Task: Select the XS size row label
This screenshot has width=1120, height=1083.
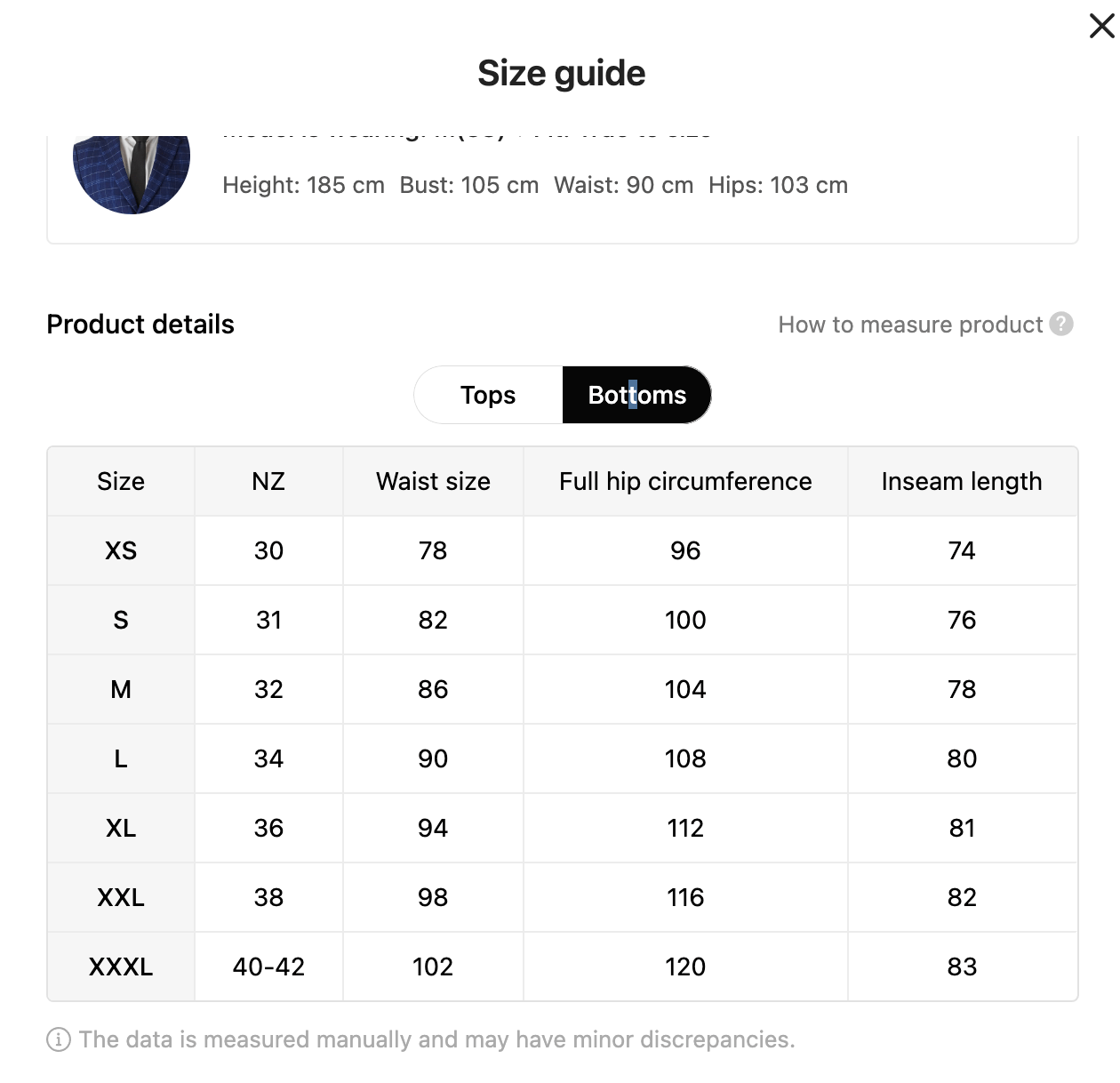Action: pos(121,550)
